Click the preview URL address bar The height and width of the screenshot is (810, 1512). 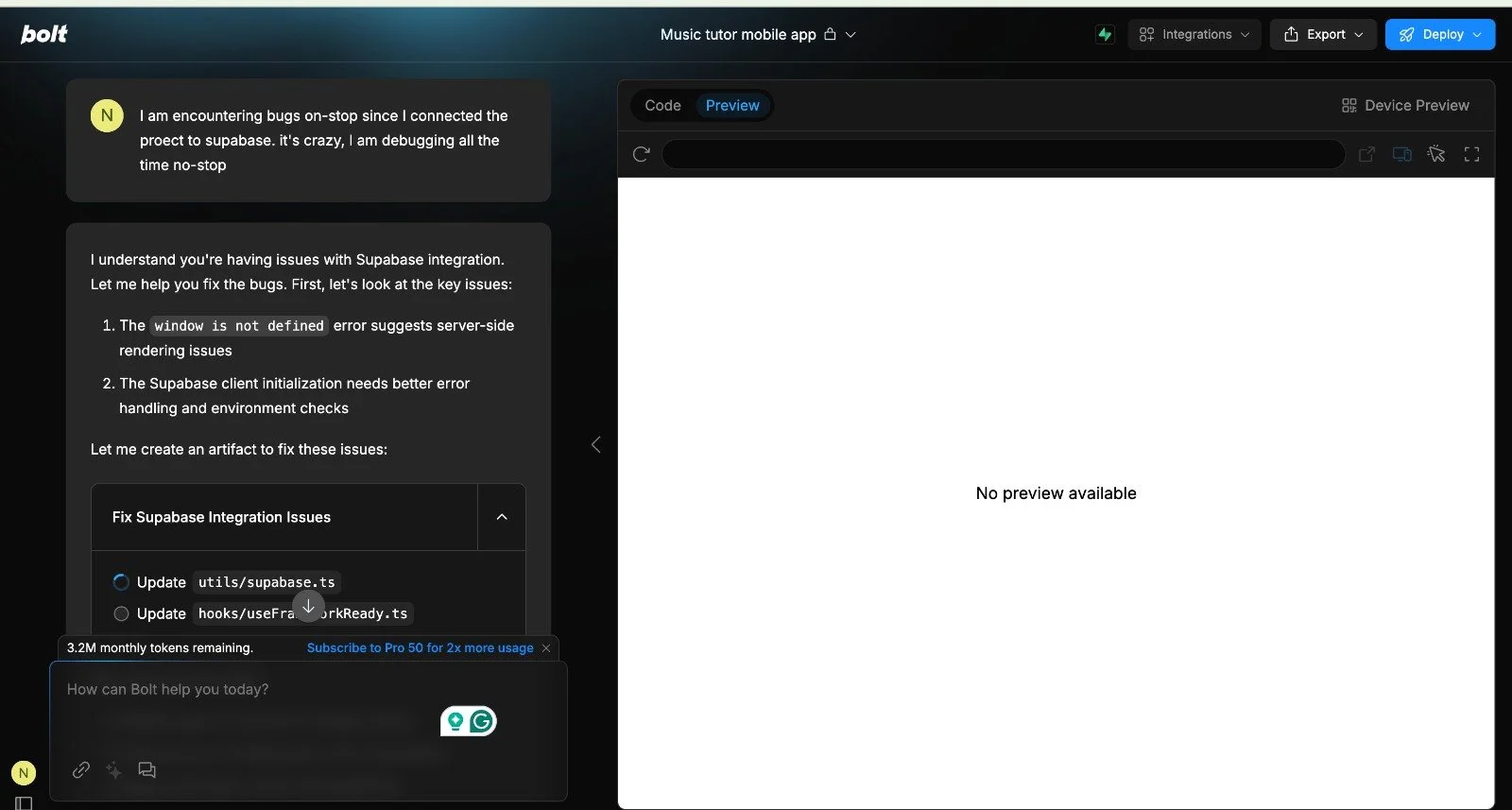[1003, 154]
